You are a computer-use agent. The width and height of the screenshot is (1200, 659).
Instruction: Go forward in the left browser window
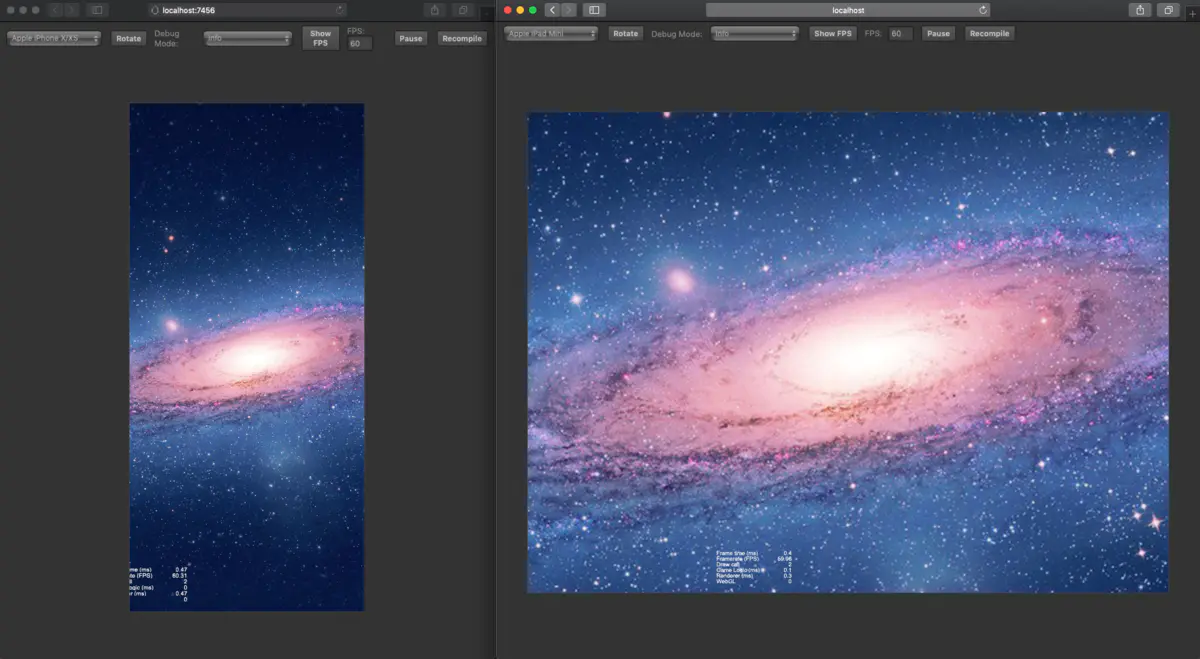click(73, 10)
